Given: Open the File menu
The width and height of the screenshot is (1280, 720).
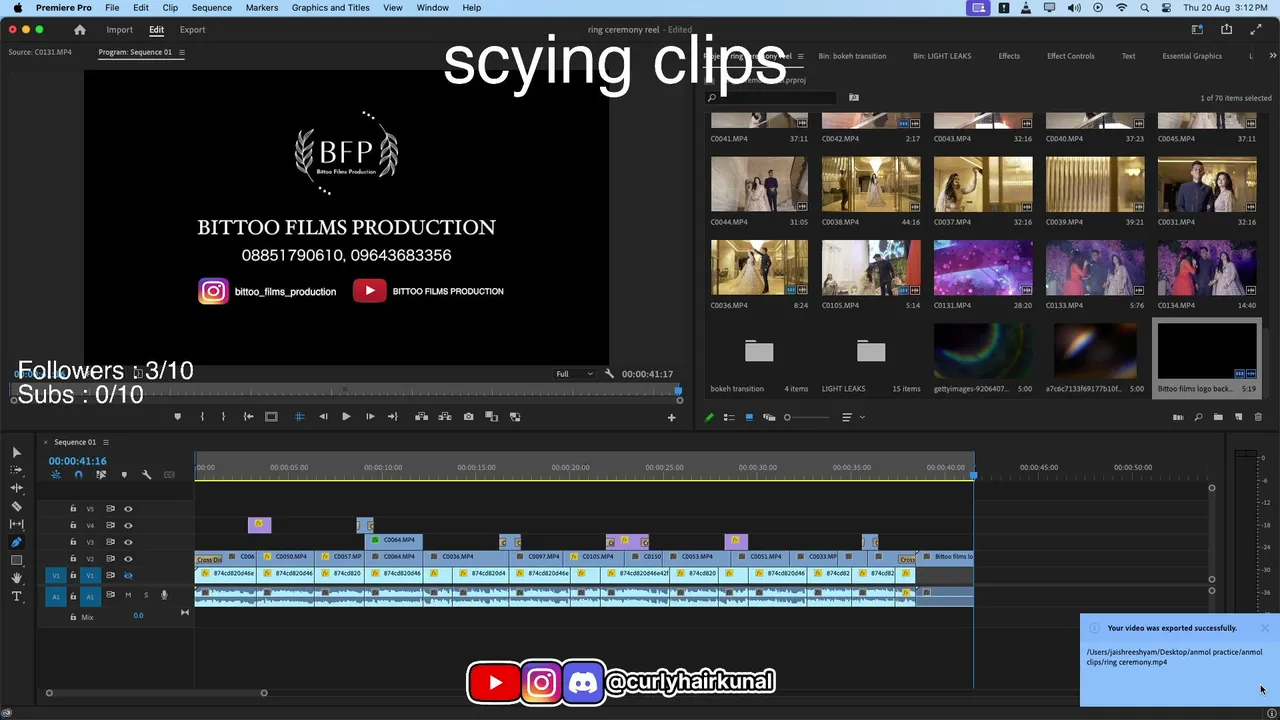Looking at the screenshot, I should (112, 8).
